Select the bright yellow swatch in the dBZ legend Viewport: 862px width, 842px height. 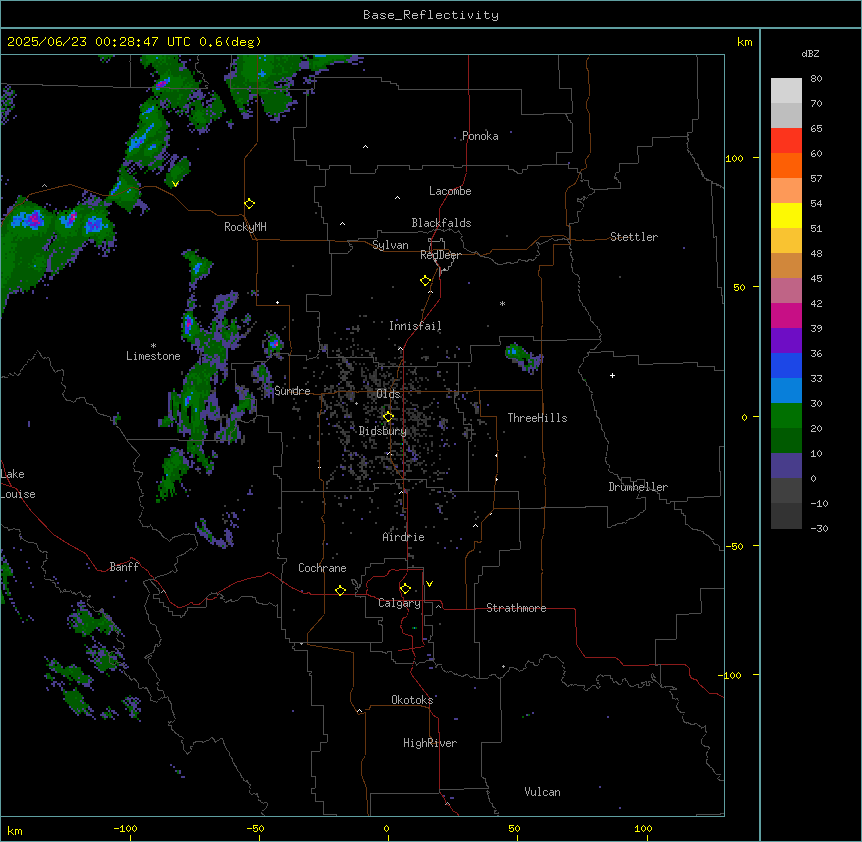coord(786,215)
